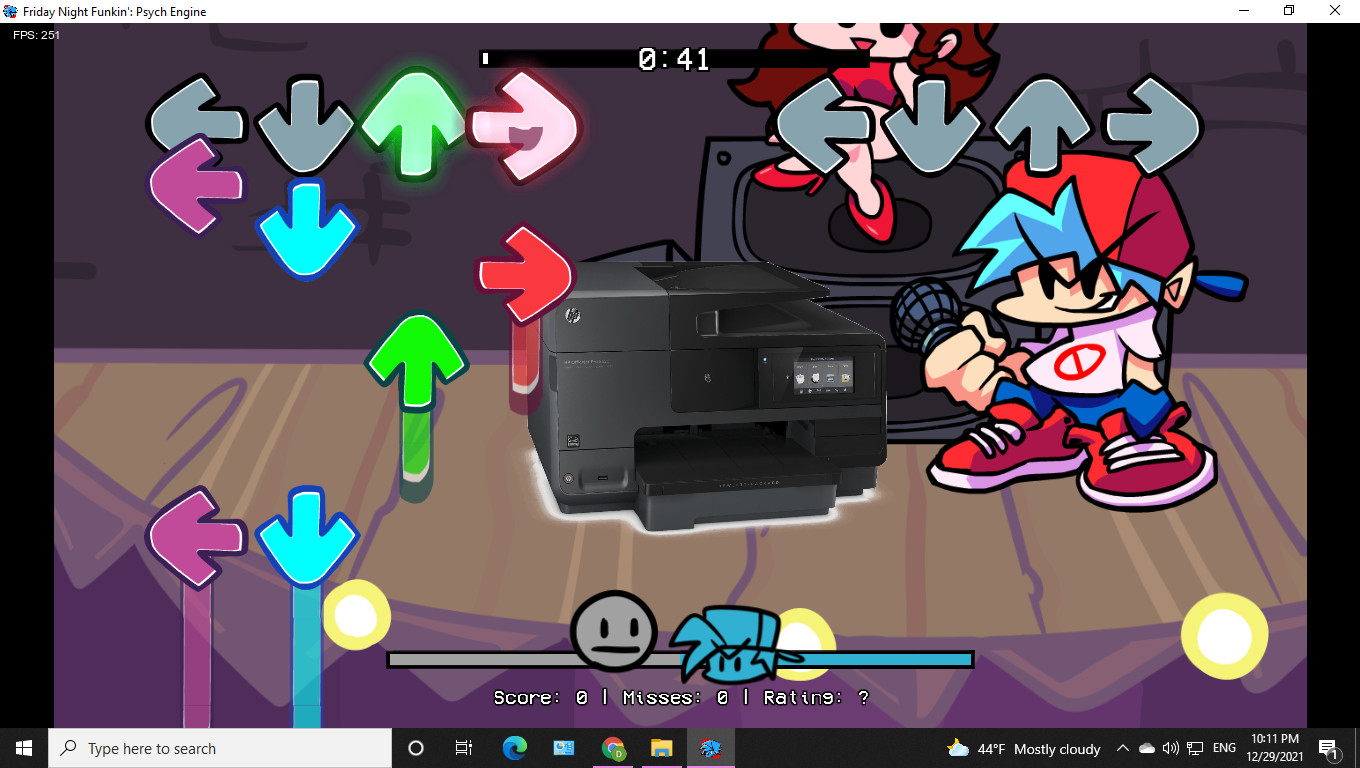Open Microsoft Edge from the taskbar
1360x768 pixels.
pos(515,748)
